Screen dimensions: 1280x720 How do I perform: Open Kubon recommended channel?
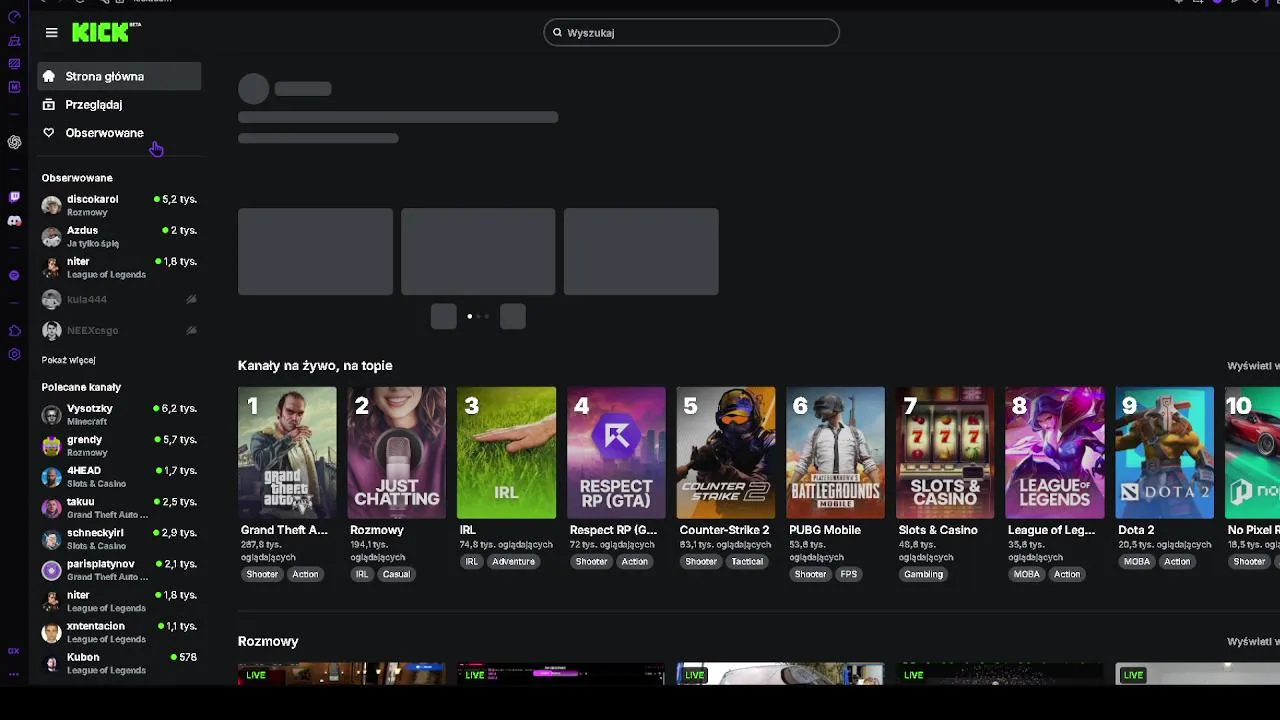pos(119,663)
